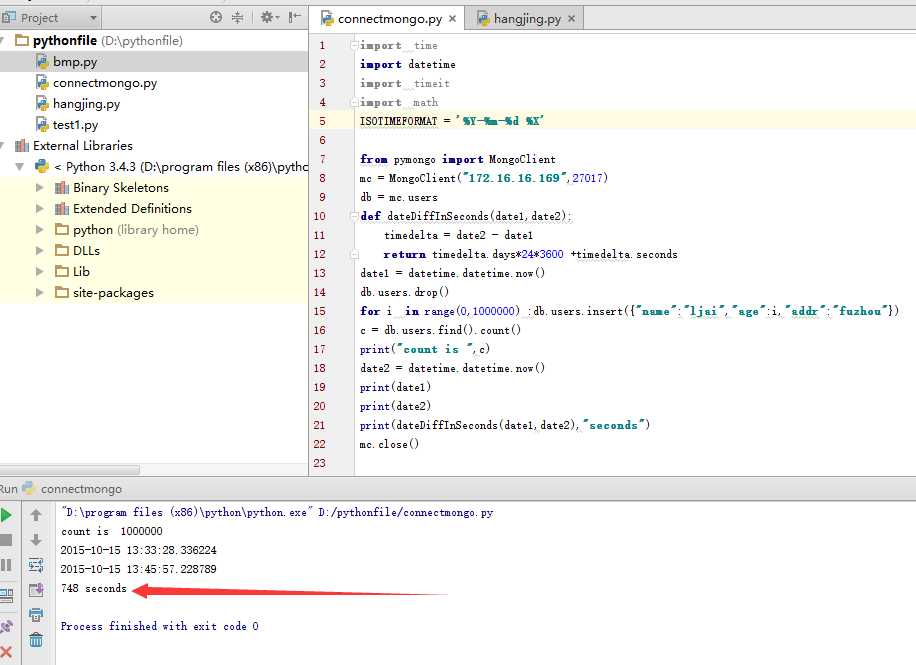This screenshot has width=916, height=665.
Task: Rerun connectmongo with green play button
Action: click(x=6, y=515)
